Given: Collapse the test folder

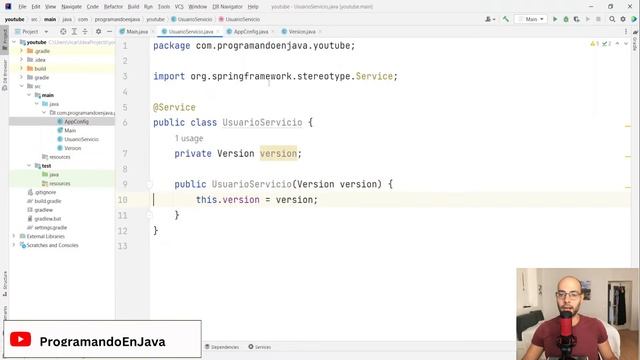Looking at the screenshot, I should pos(29,166).
